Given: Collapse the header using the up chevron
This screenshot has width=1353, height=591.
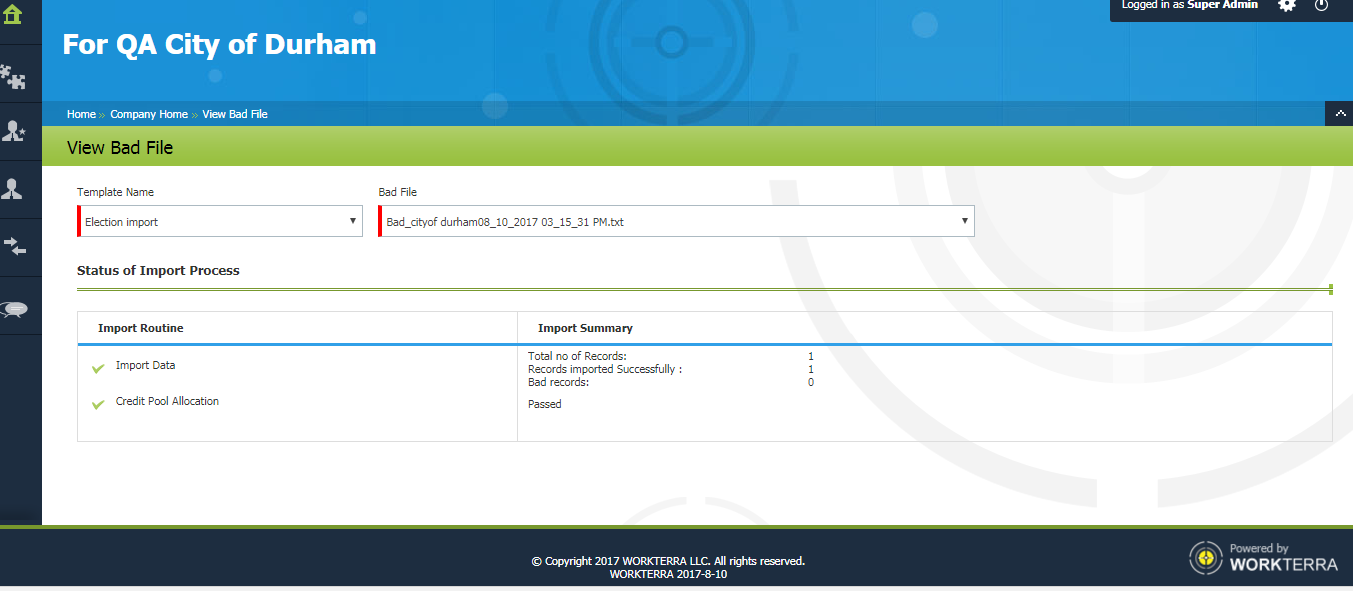Looking at the screenshot, I should 1339,114.
